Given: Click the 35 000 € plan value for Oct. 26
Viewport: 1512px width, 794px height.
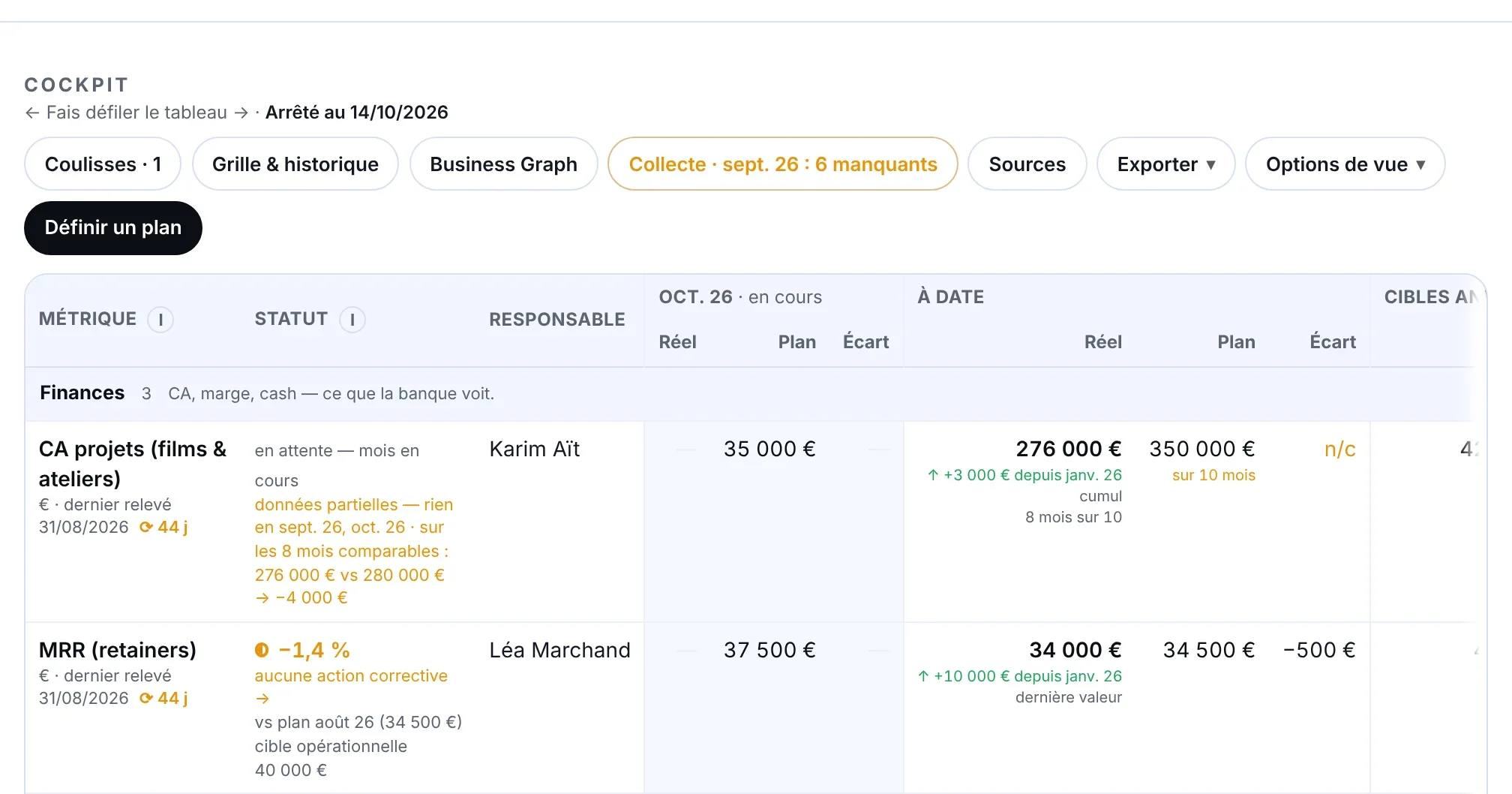Looking at the screenshot, I should 769,449.
